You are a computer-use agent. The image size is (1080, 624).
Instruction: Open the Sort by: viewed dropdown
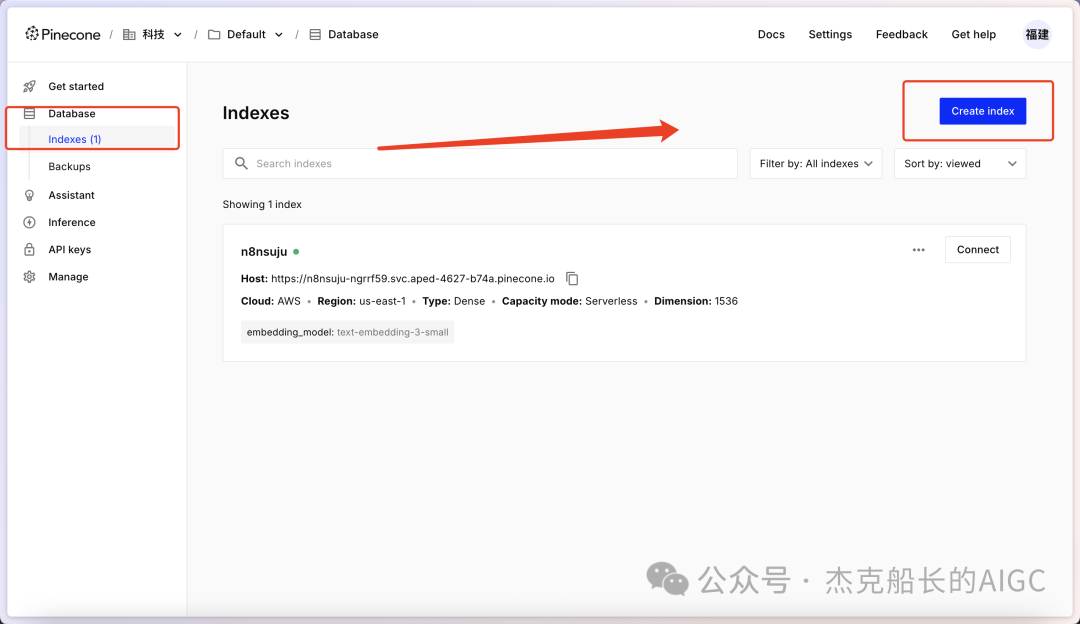959,163
